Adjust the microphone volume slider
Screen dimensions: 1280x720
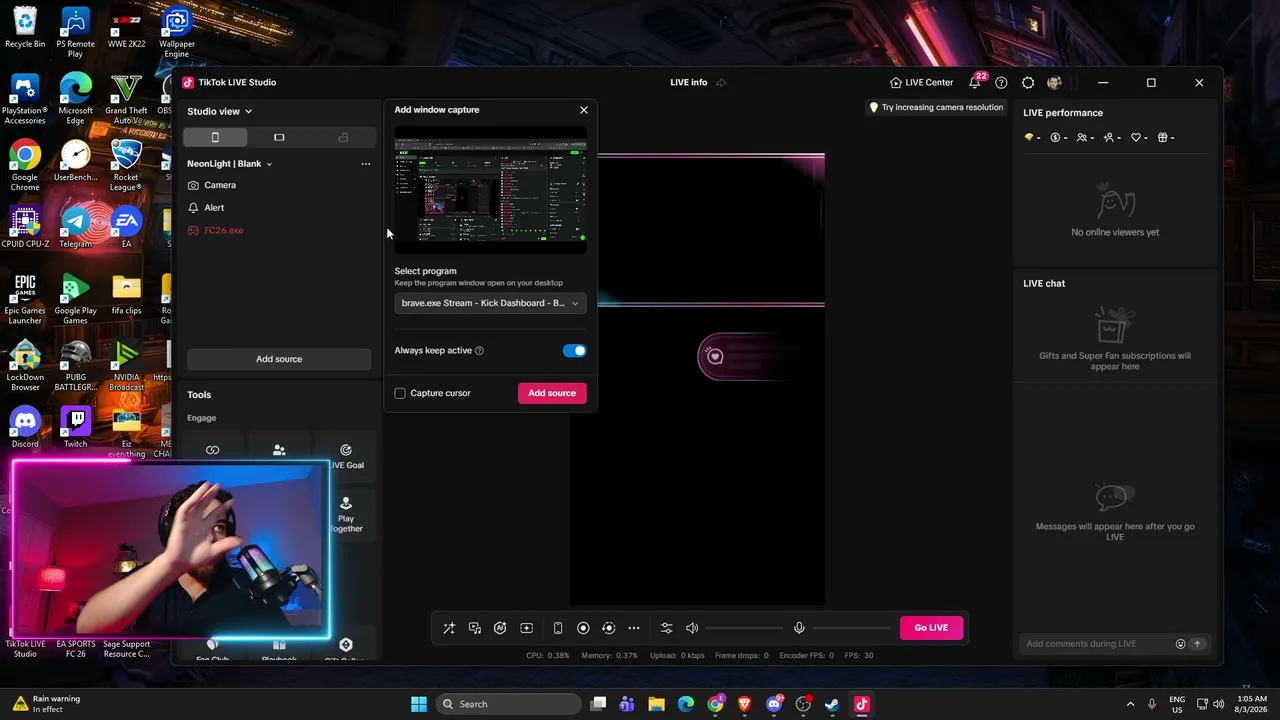click(851, 628)
